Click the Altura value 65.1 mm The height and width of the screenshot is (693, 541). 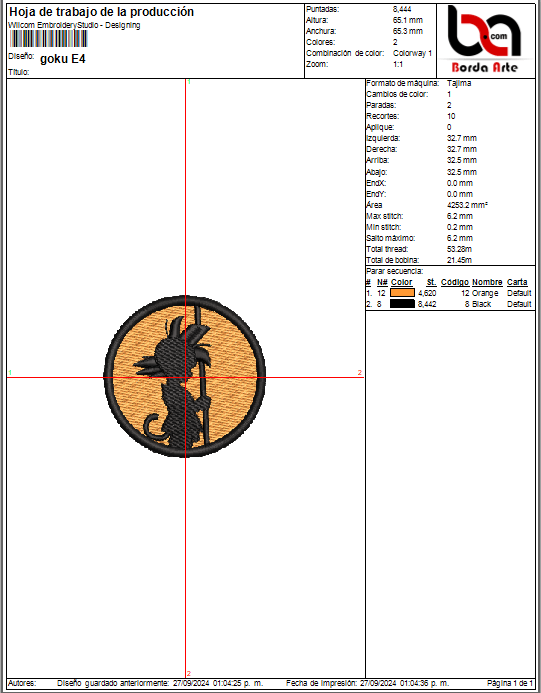click(408, 20)
